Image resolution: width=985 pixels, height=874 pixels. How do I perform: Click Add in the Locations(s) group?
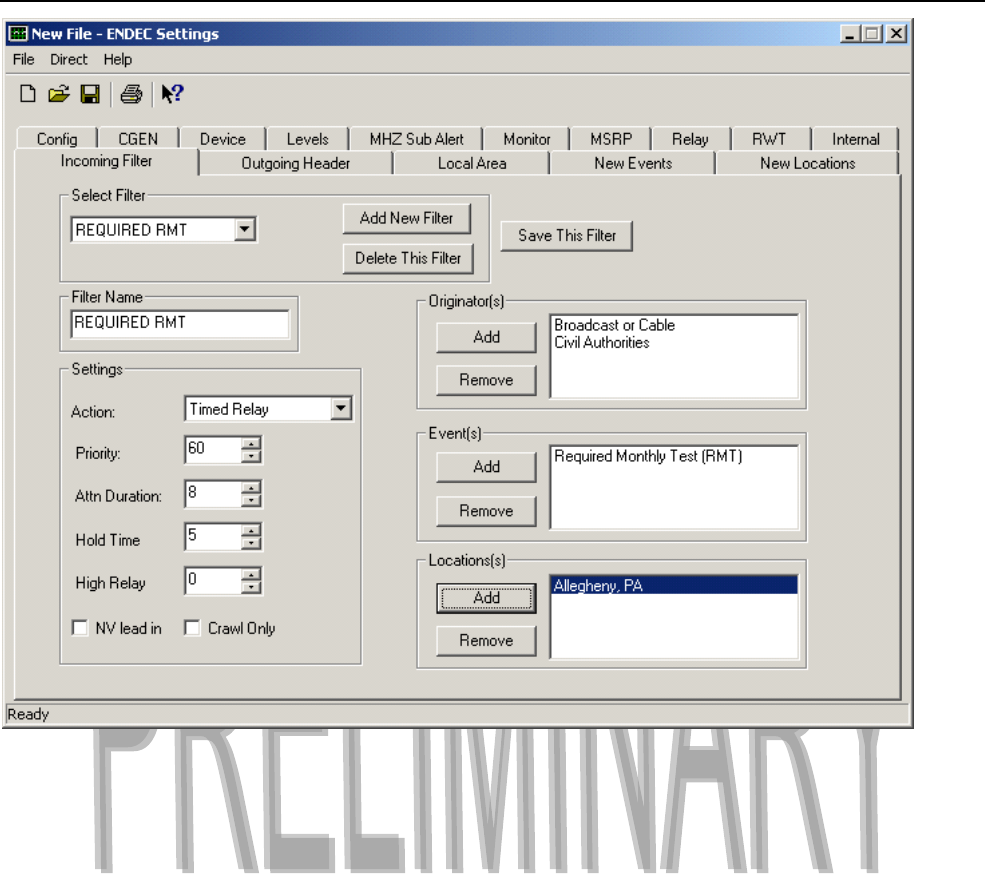click(486, 598)
